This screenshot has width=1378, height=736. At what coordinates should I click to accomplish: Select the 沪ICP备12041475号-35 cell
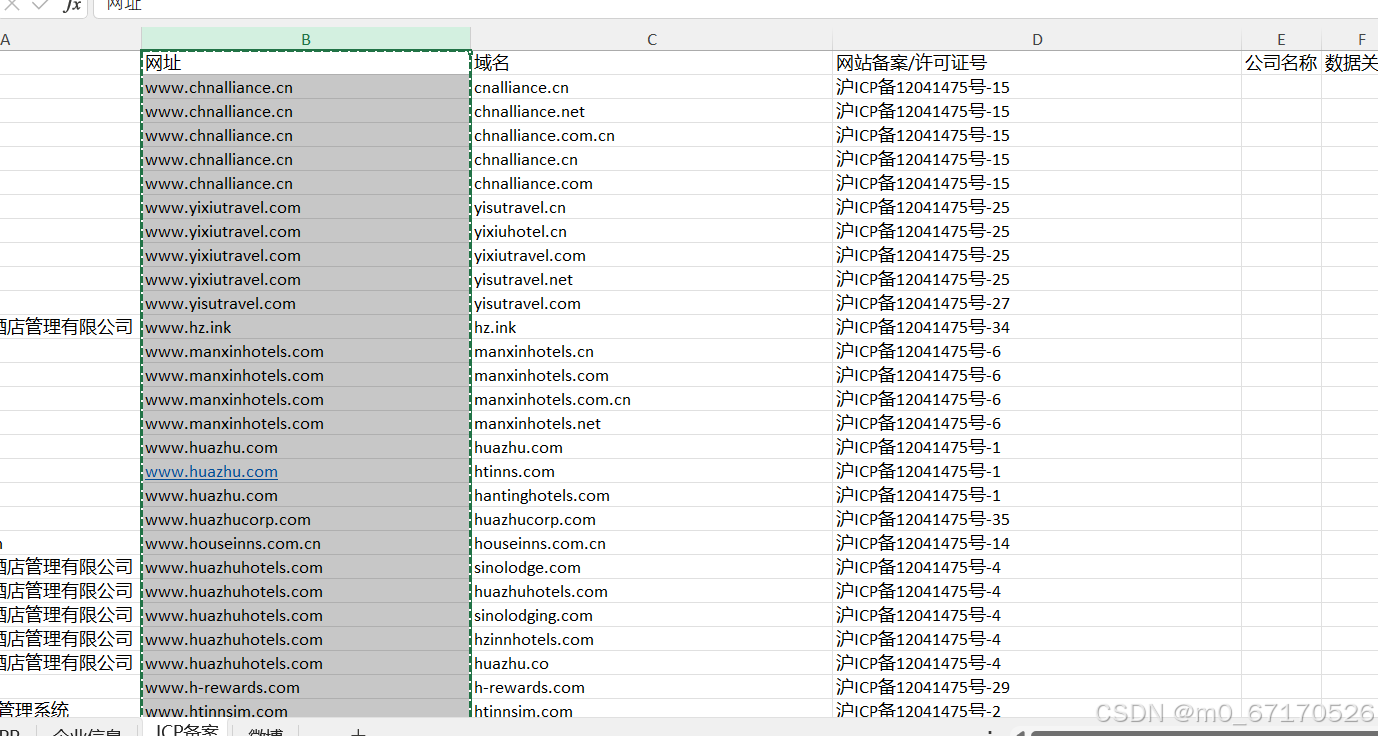tap(1037, 519)
